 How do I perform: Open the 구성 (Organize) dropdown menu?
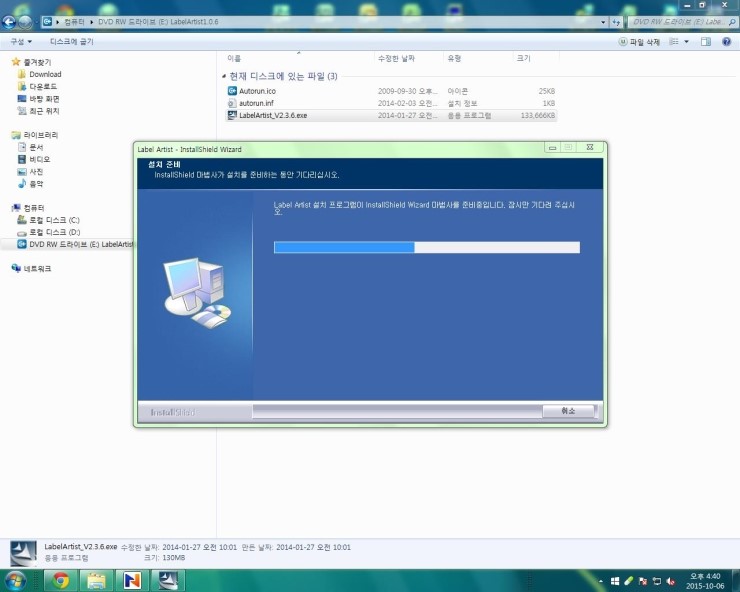20,42
